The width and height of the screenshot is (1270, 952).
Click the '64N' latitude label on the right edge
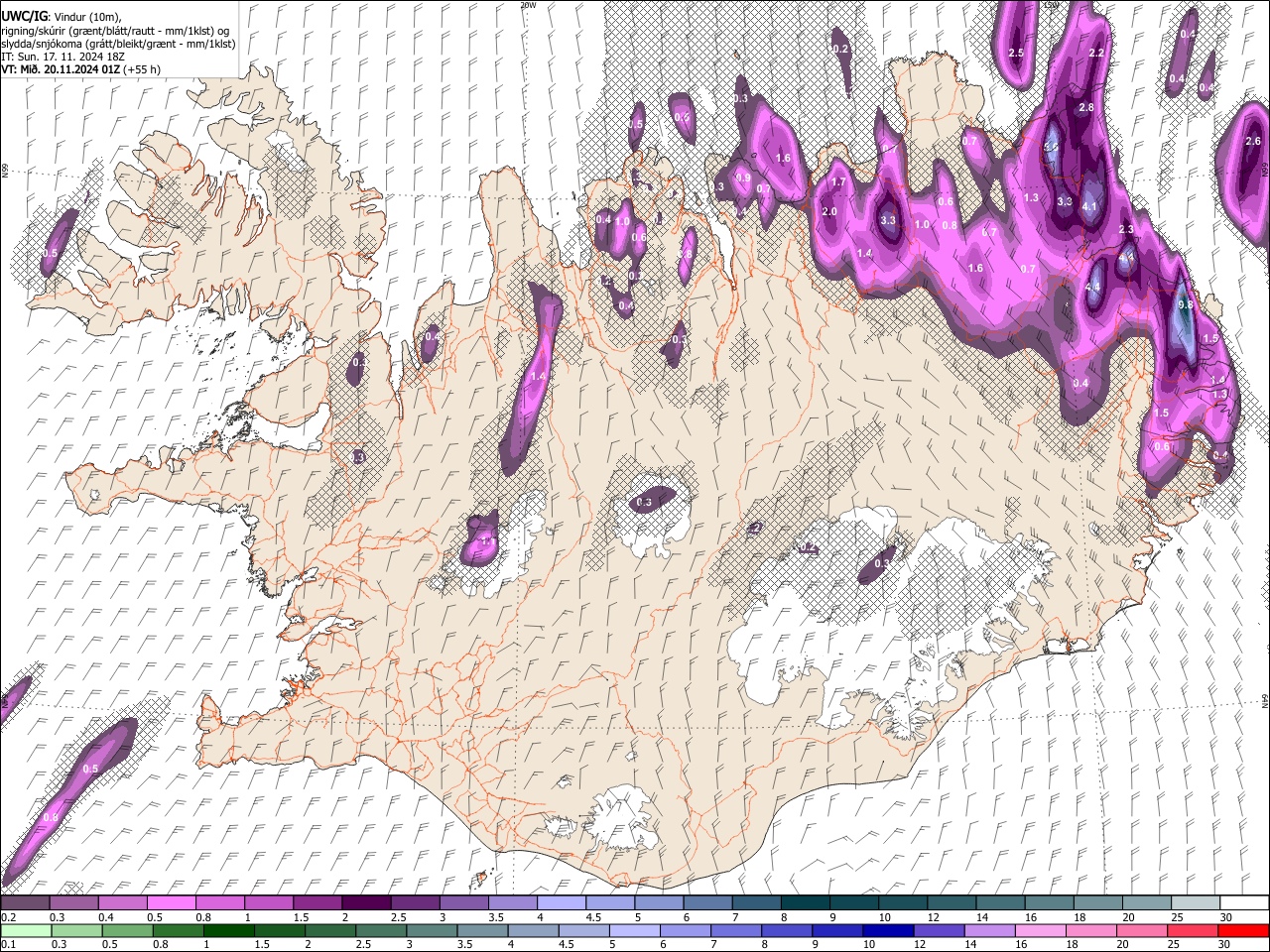pos(1265,700)
